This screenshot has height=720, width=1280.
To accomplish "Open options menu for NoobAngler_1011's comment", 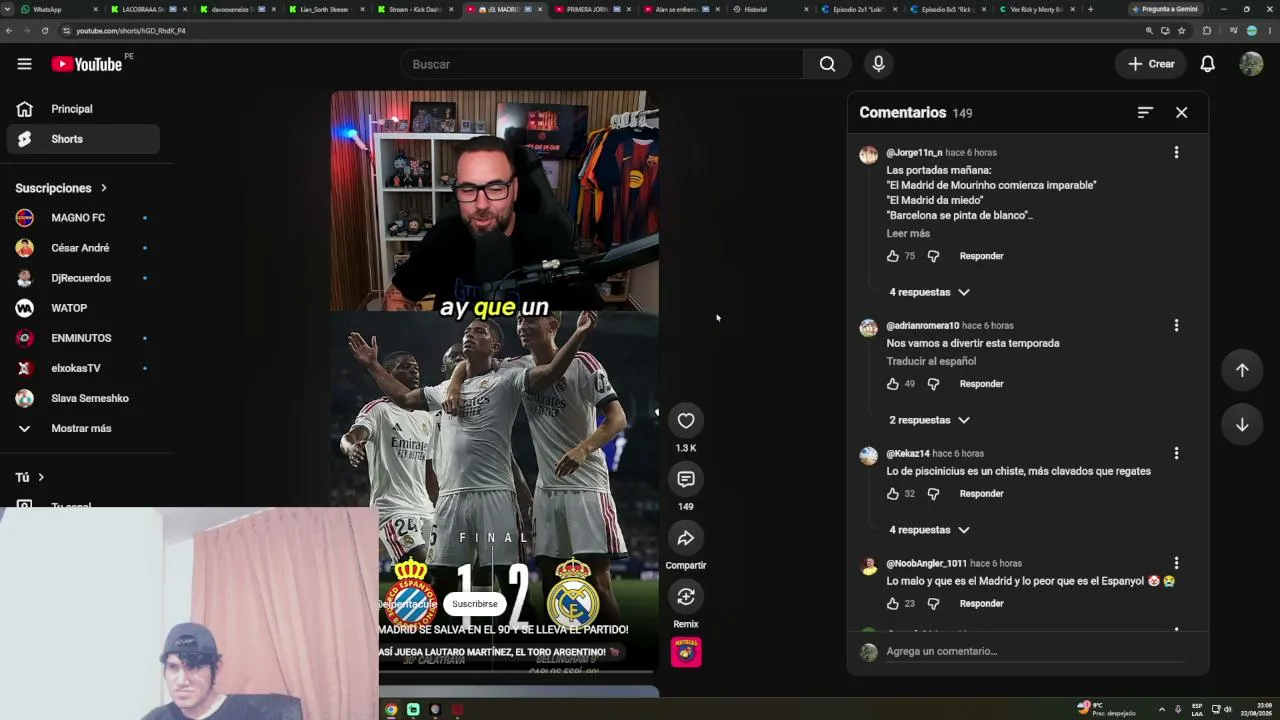I will click(x=1176, y=563).
